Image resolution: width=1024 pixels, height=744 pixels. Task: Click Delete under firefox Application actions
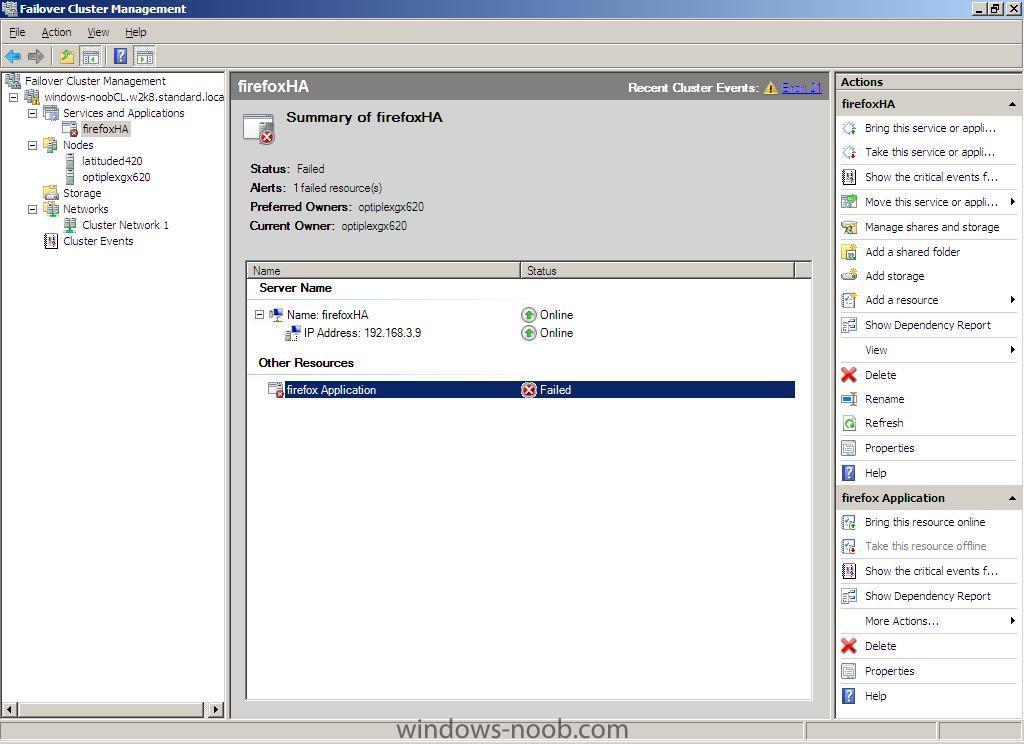pyautogui.click(x=880, y=646)
